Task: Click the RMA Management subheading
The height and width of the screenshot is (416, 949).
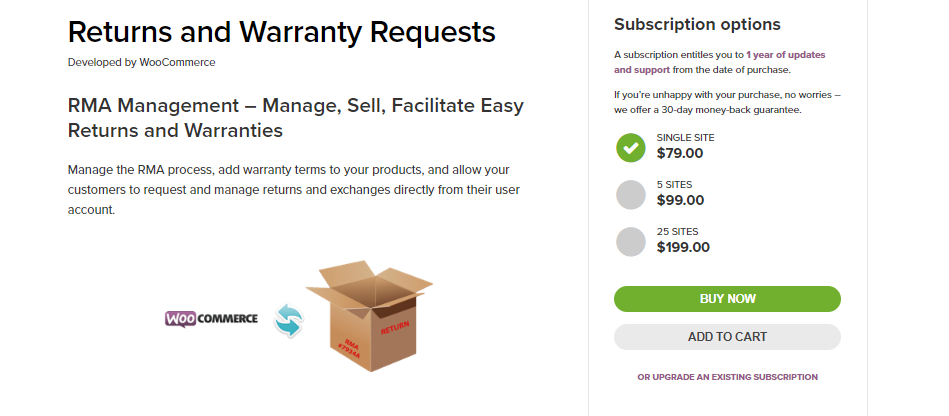Action: point(295,118)
